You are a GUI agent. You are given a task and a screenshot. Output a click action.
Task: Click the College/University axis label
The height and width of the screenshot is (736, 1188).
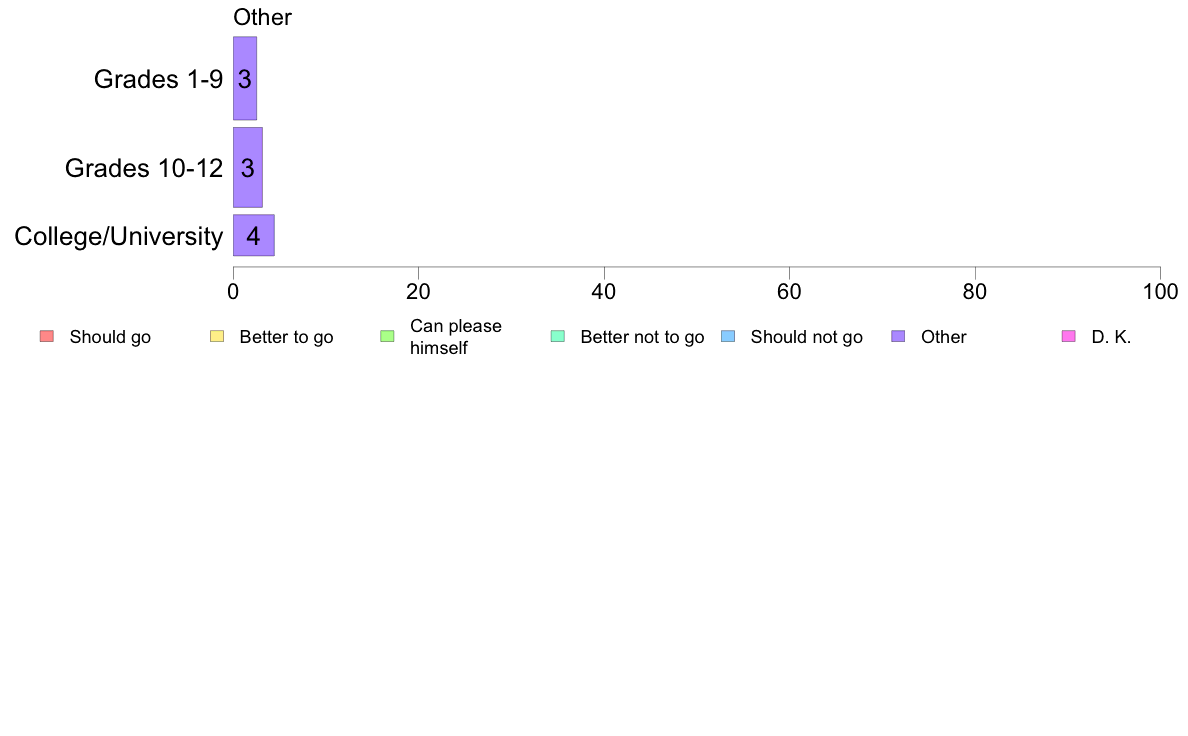119,236
